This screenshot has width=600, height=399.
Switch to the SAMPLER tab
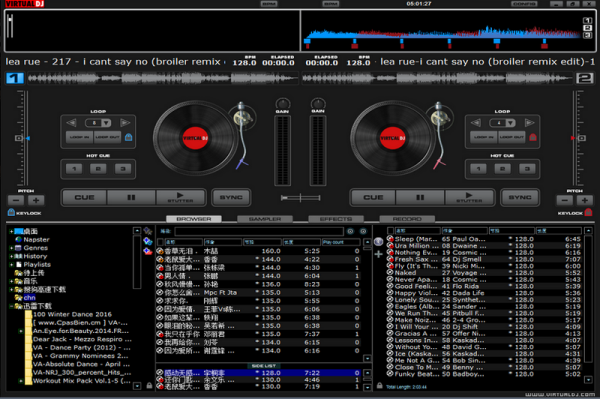point(265,219)
